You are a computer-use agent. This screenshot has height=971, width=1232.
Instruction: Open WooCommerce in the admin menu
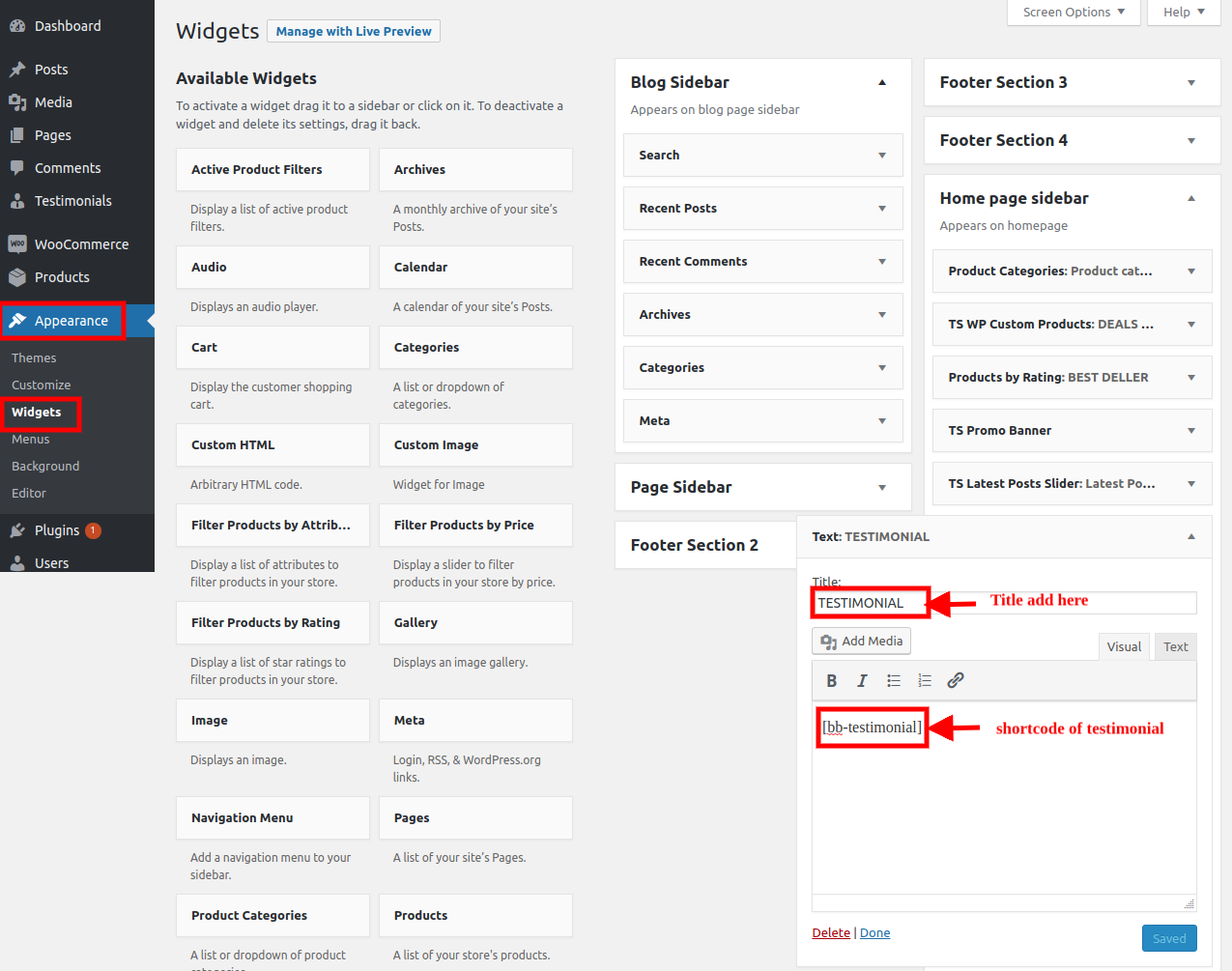[81, 244]
